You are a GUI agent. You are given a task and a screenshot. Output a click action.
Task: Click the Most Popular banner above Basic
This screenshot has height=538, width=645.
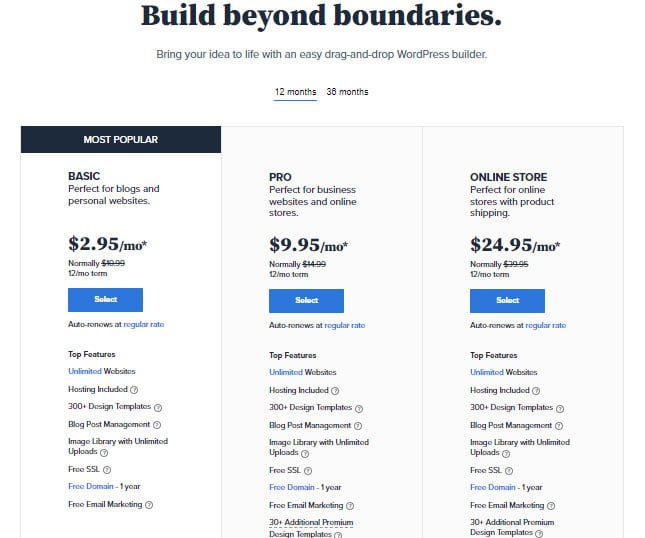[121, 140]
